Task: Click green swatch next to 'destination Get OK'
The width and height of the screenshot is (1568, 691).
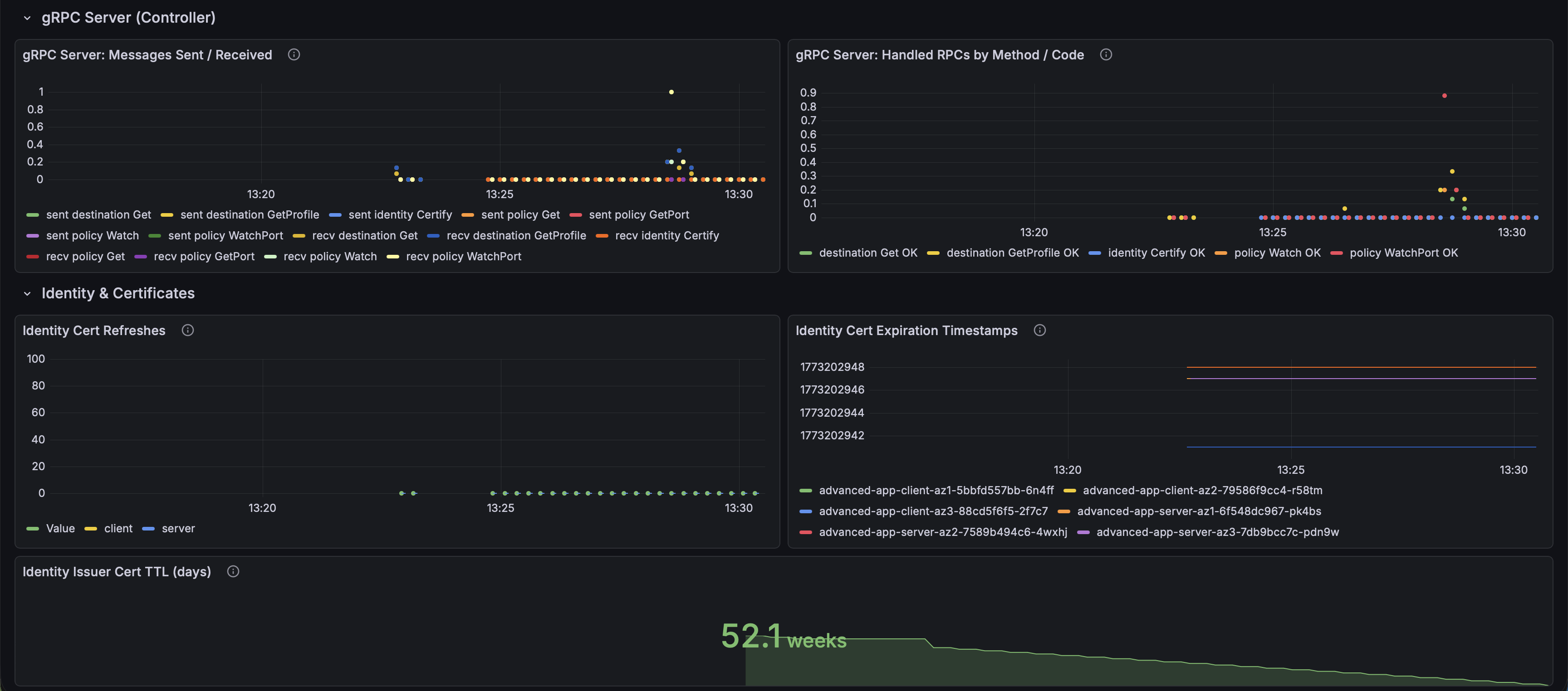Action: click(x=805, y=253)
